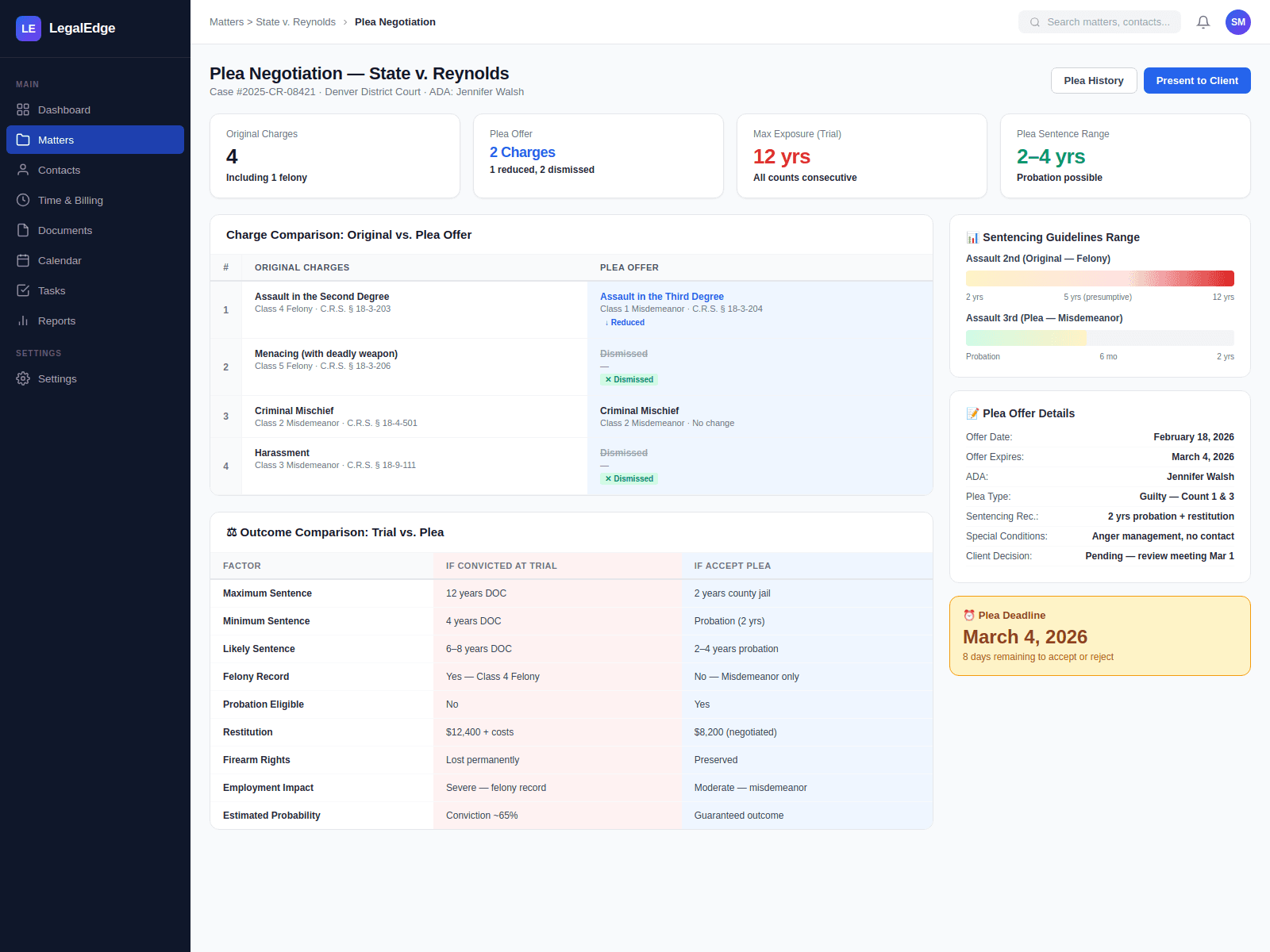
Task: Click Assault 3rd misdemeanor sentencing range bar
Action: click(1100, 338)
